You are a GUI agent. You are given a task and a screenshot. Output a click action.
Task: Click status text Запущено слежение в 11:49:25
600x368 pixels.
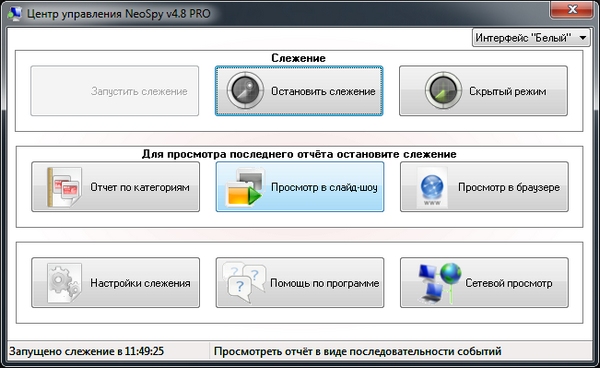click(86, 351)
